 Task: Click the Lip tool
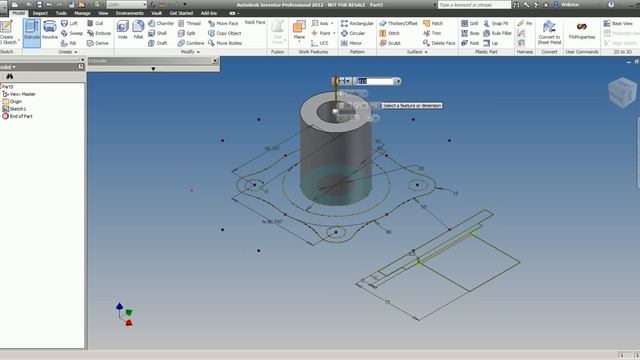tap(491, 43)
